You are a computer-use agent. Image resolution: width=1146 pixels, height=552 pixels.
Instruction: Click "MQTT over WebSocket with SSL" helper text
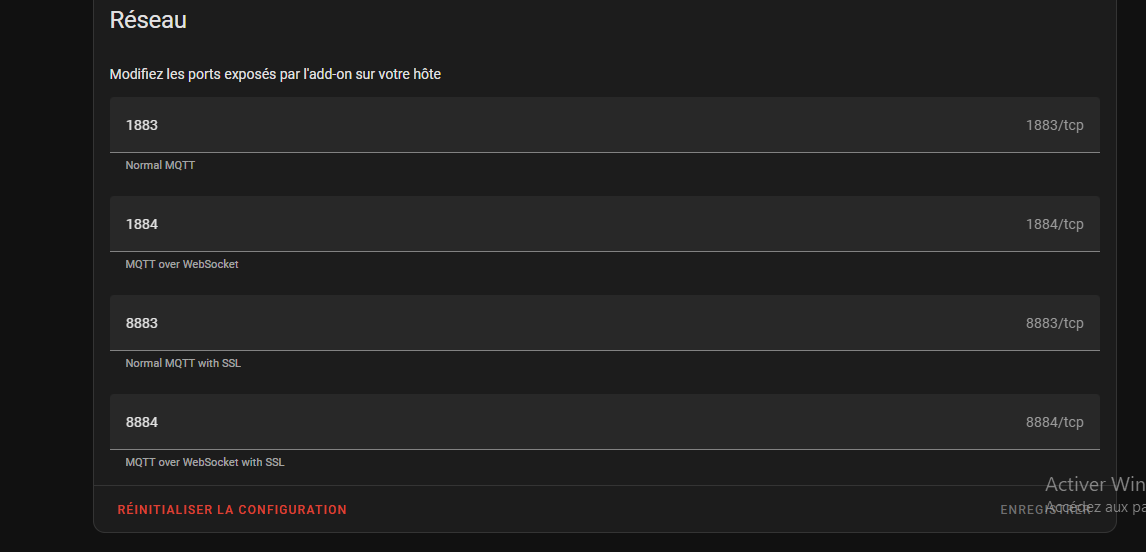pyautogui.click(x=205, y=462)
